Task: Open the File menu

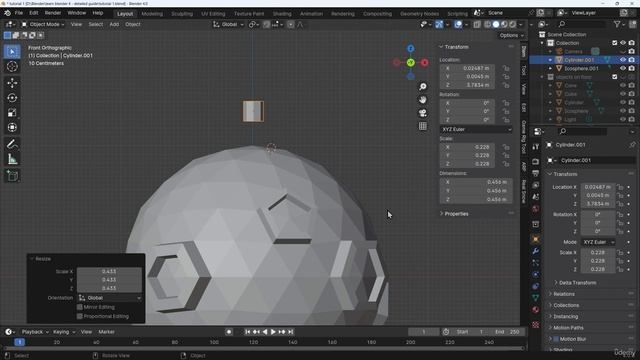Action: coord(19,13)
